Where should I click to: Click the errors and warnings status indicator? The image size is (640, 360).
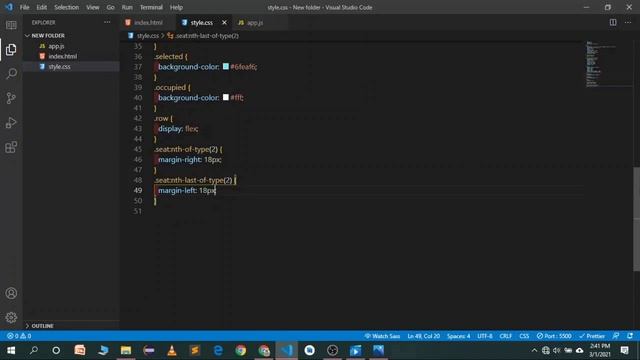coord(19,336)
